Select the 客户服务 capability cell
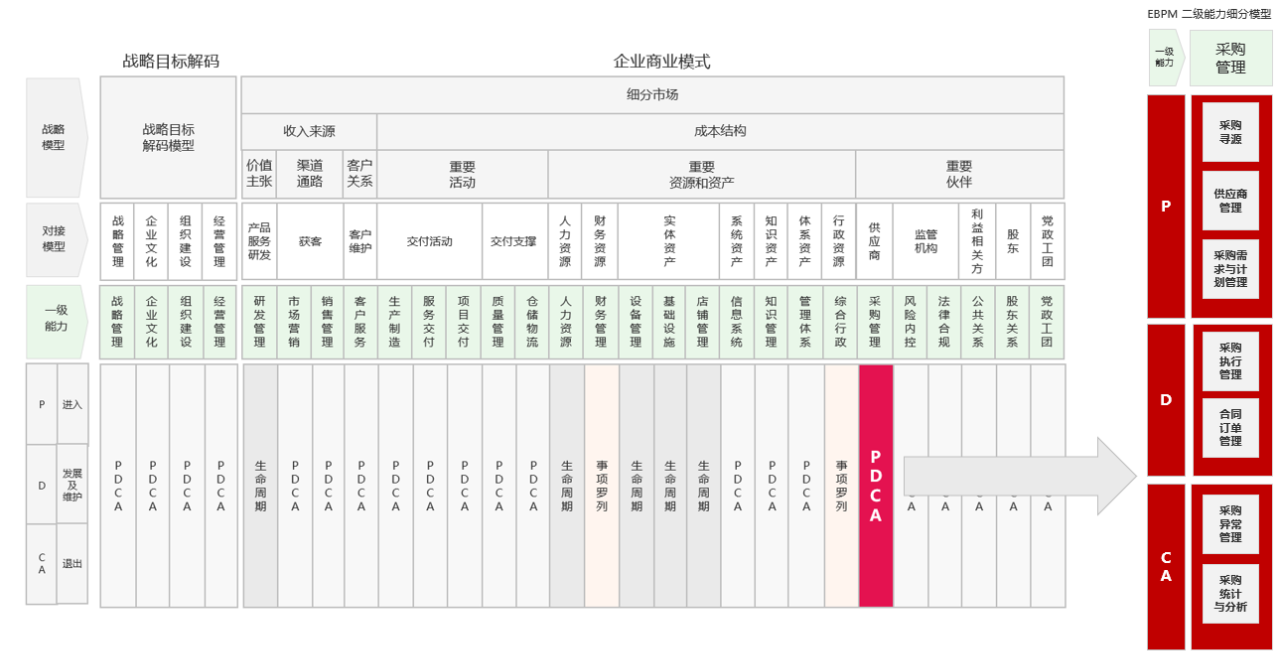 pos(360,322)
